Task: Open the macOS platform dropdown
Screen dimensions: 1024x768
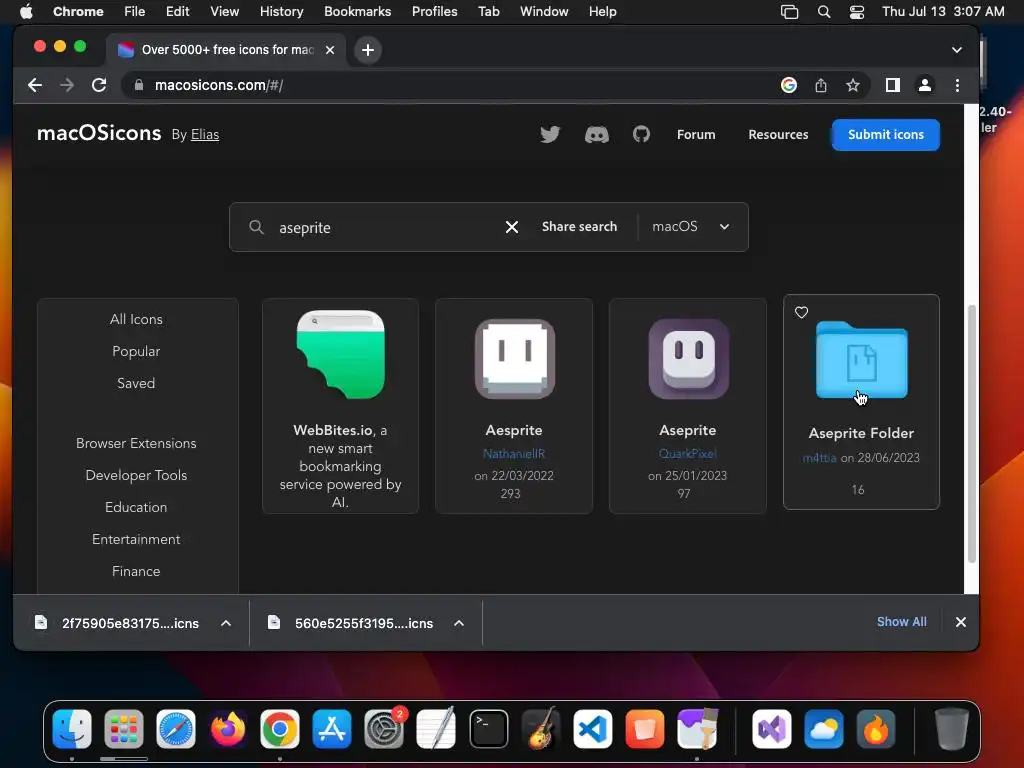Action: click(691, 227)
